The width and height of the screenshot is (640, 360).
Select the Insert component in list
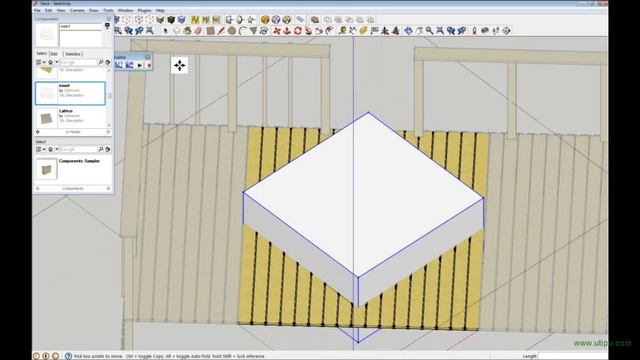[70, 93]
